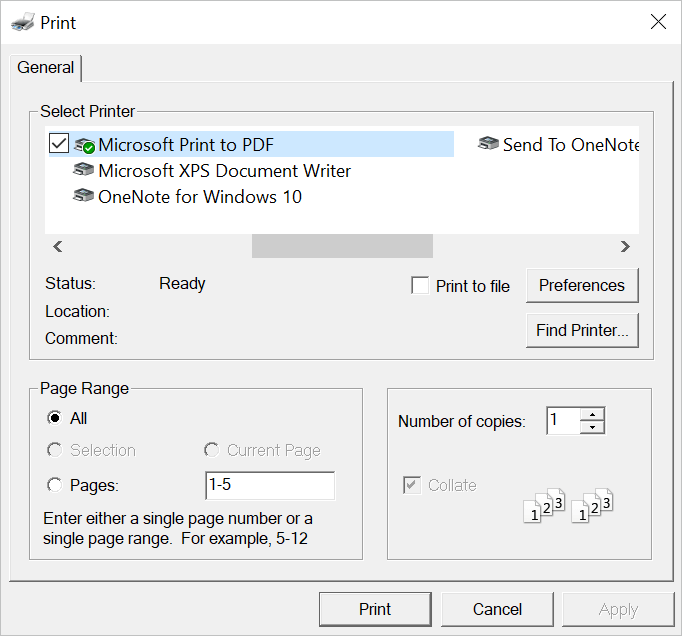Select the Selection radio button
Screen dimensions: 682x636
point(54,450)
